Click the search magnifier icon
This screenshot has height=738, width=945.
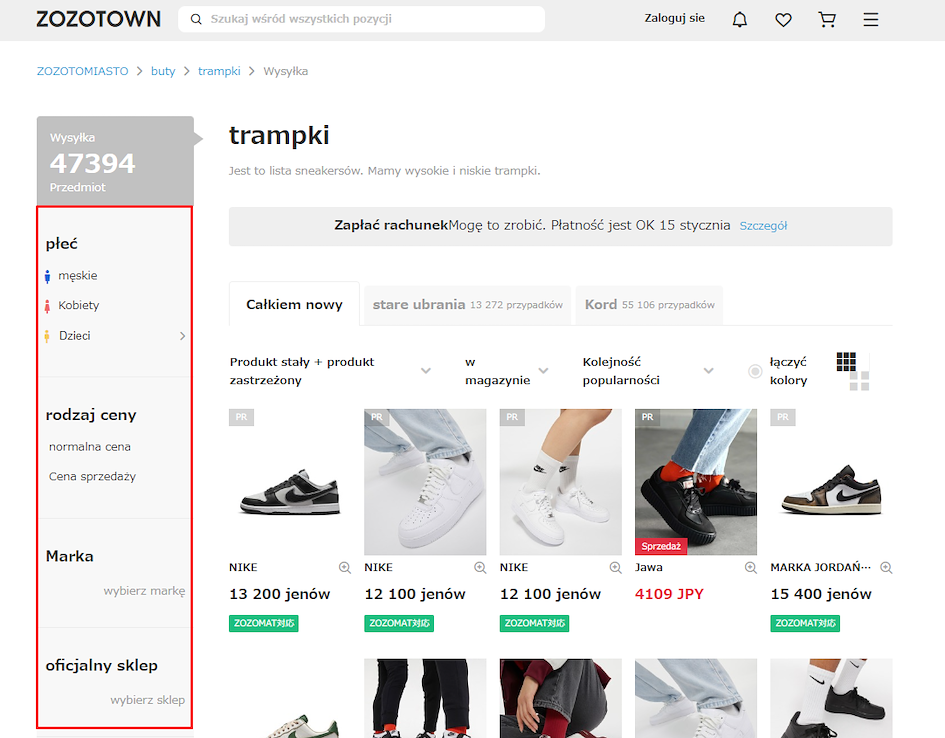click(x=196, y=19)
